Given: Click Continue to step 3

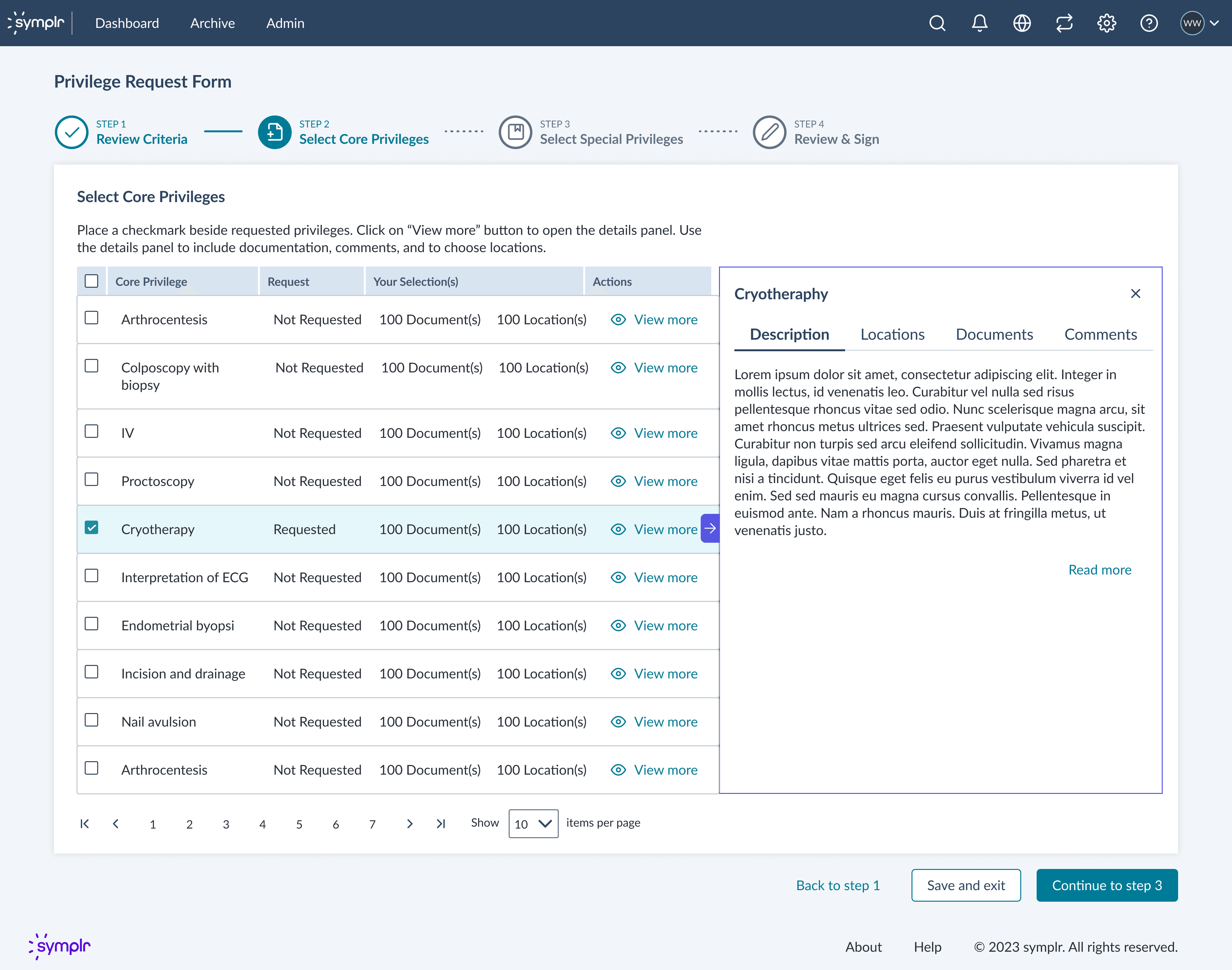Looking at the screenshot, I should (1107, 885).
